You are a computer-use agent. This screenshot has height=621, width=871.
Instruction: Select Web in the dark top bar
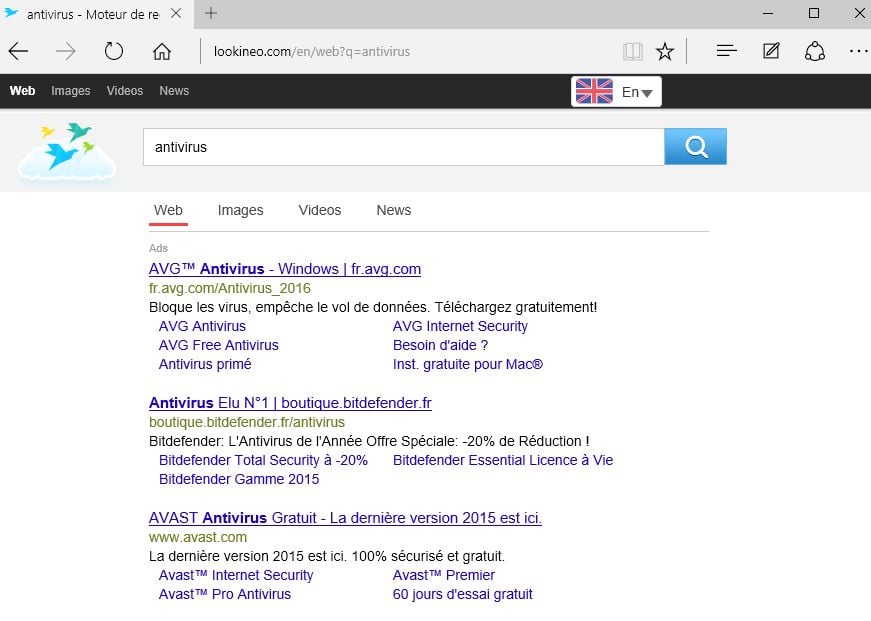tap(22, 91)
